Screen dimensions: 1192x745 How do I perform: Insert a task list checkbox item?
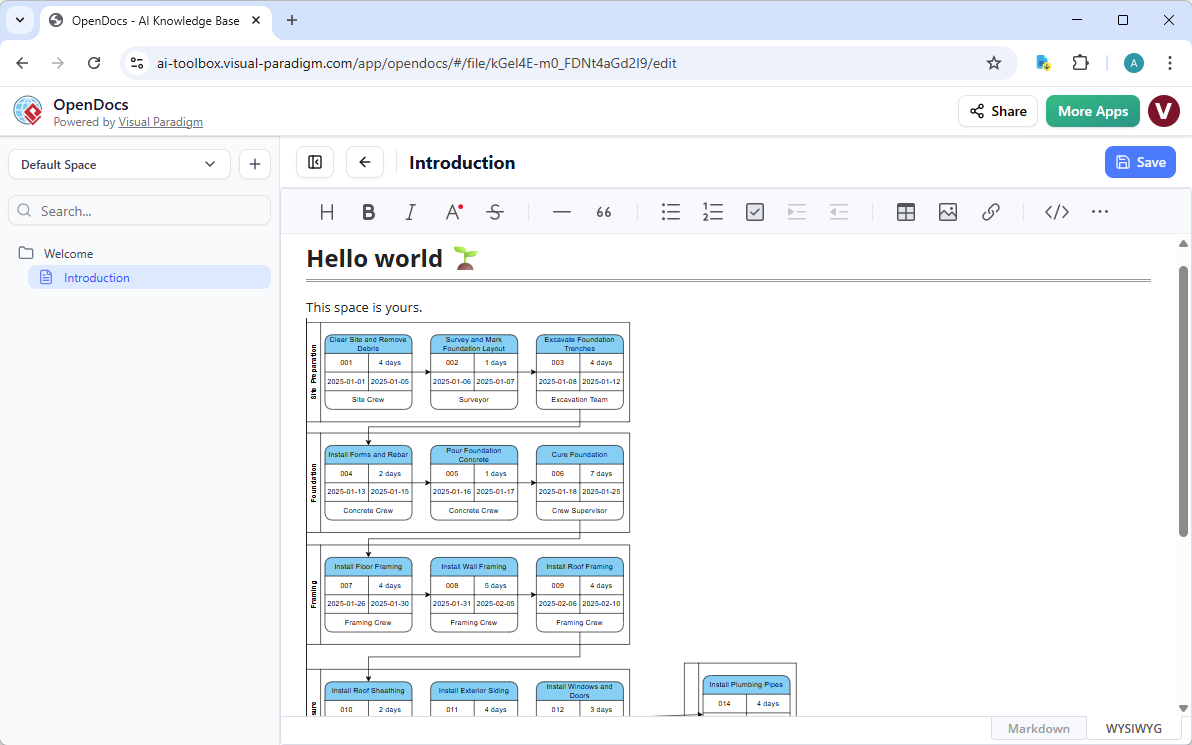754,212
